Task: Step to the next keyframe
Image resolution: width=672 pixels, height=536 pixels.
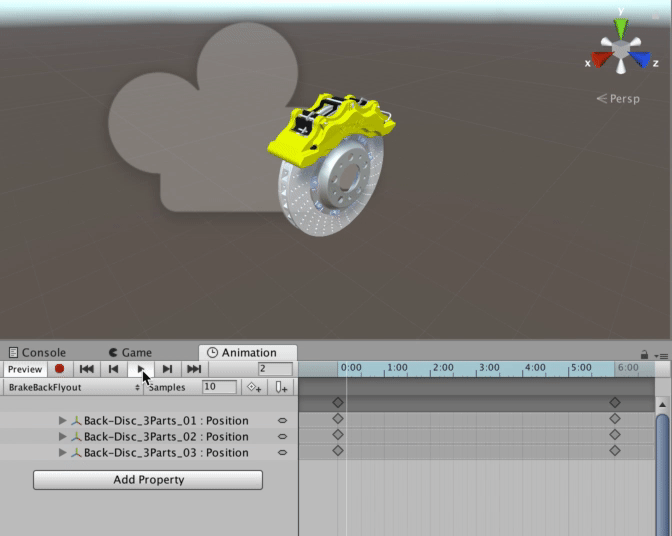Action: tap(167, 369)
